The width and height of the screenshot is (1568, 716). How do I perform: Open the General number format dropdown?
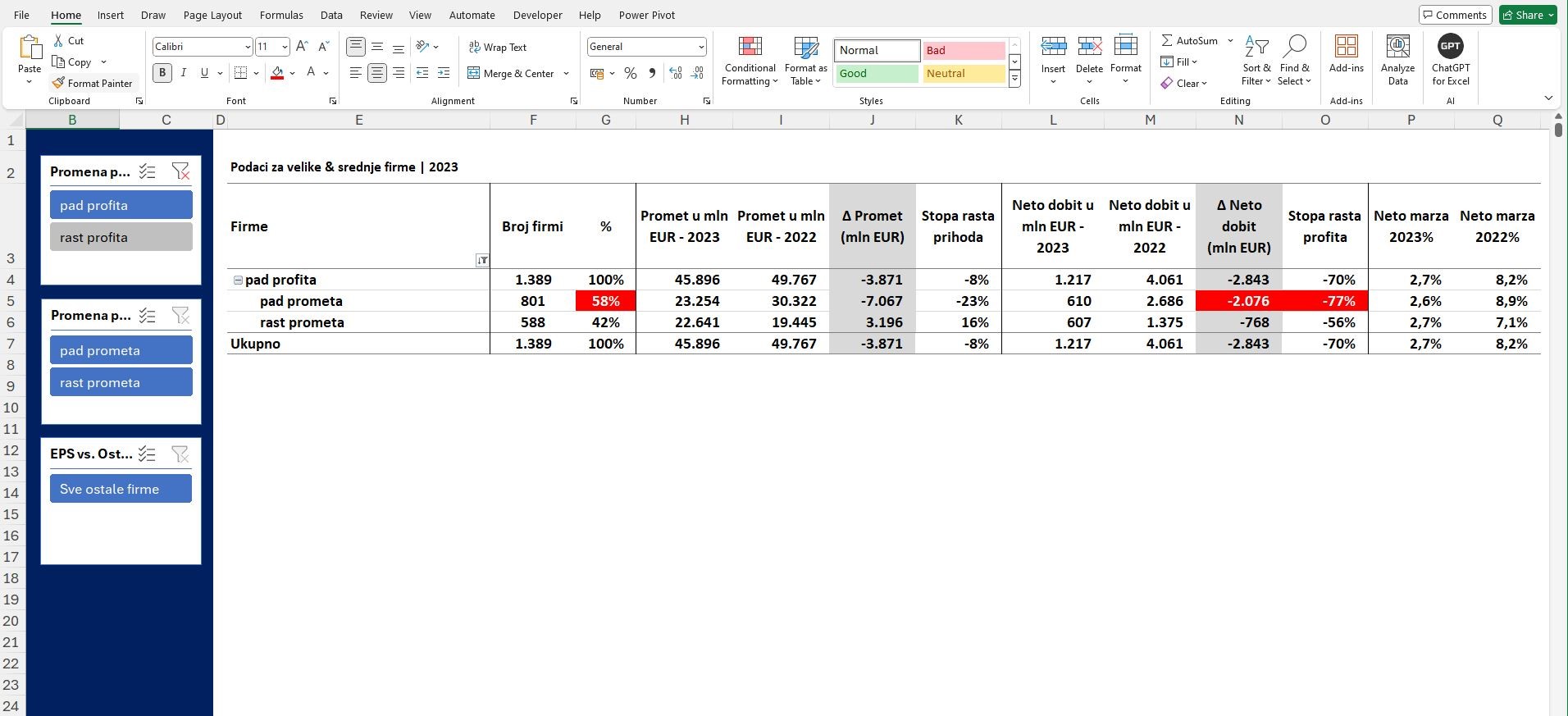tap(700, 47)
